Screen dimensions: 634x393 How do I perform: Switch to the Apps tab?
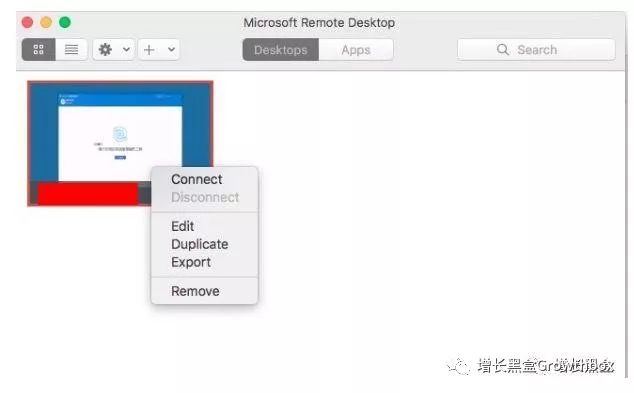click(x=356, y=50)
